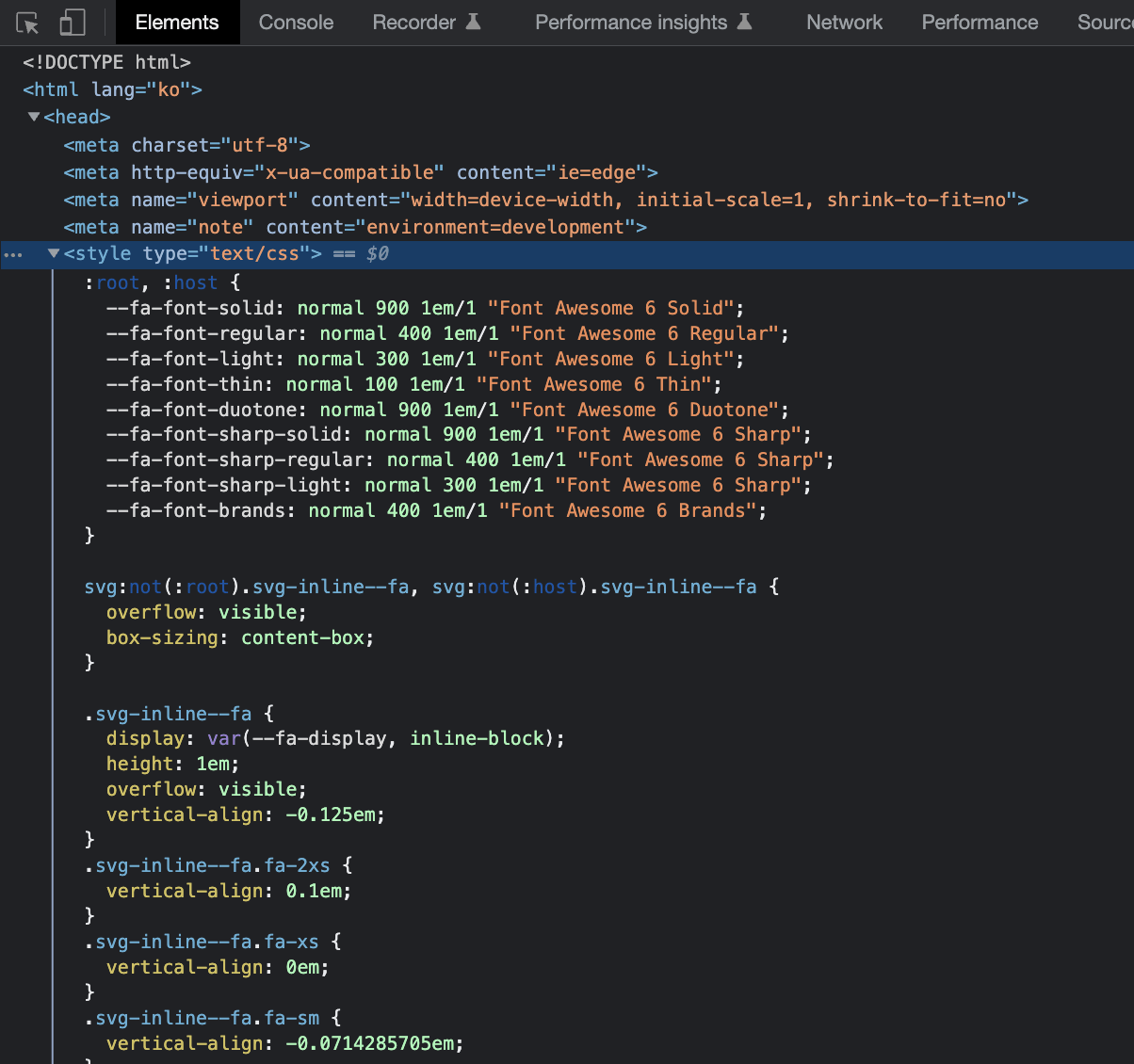Open the Recorder tab
Viewport: 1134px width, 1064px height.
click(x=413, y=23)
